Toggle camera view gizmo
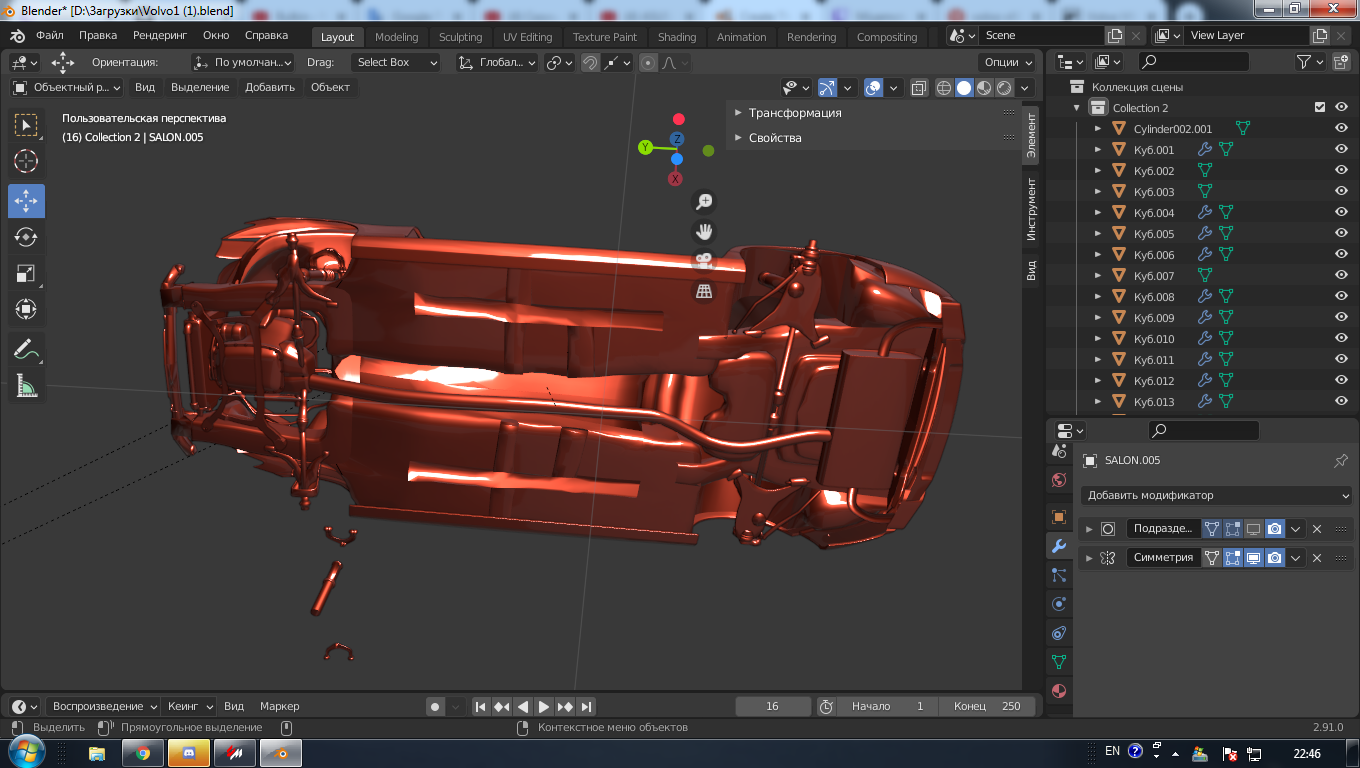Screen dimensions: 1360x768 pyautogui.click(x=704, y=261)
